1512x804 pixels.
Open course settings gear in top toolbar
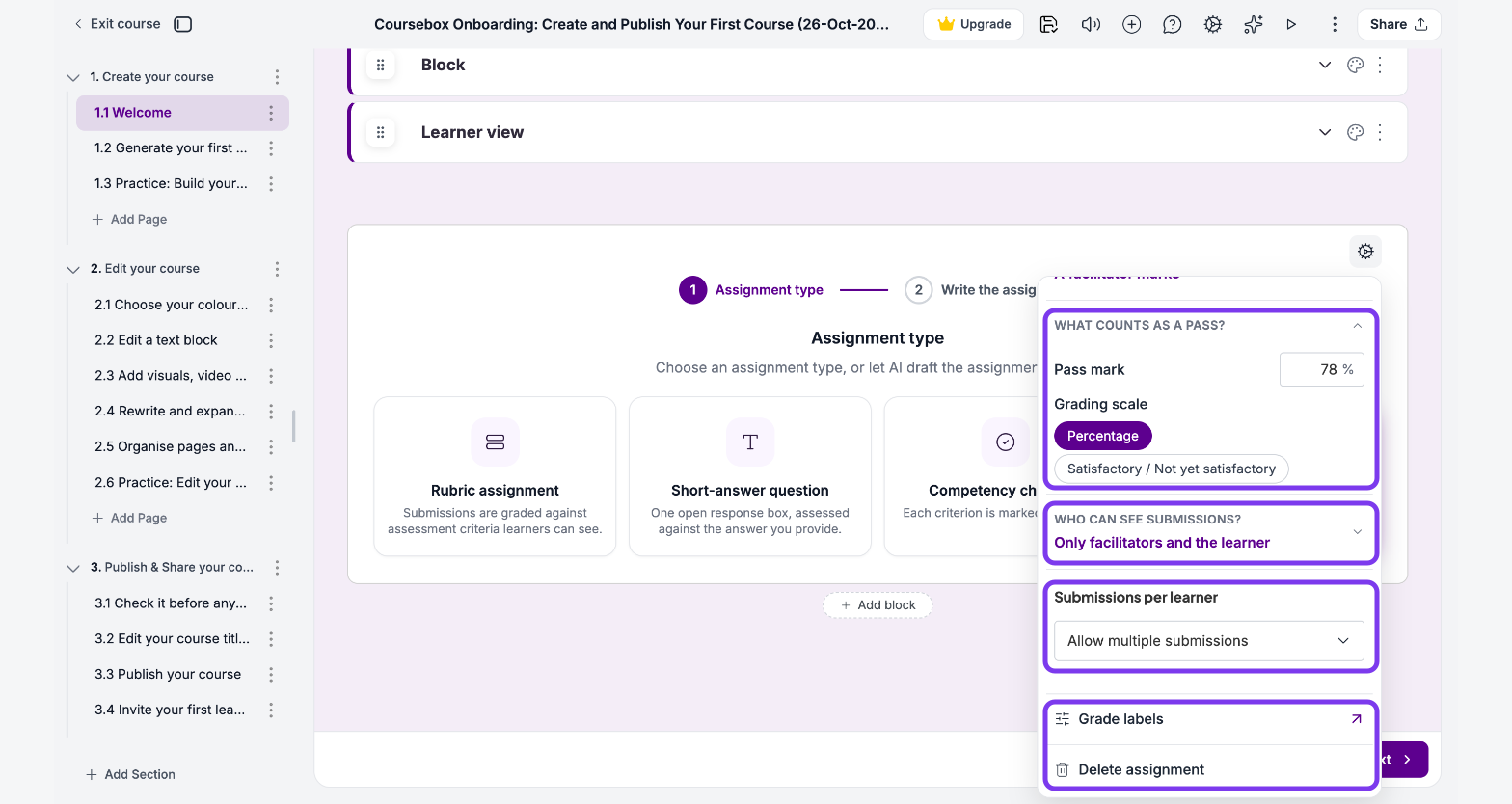(1213, 24)
